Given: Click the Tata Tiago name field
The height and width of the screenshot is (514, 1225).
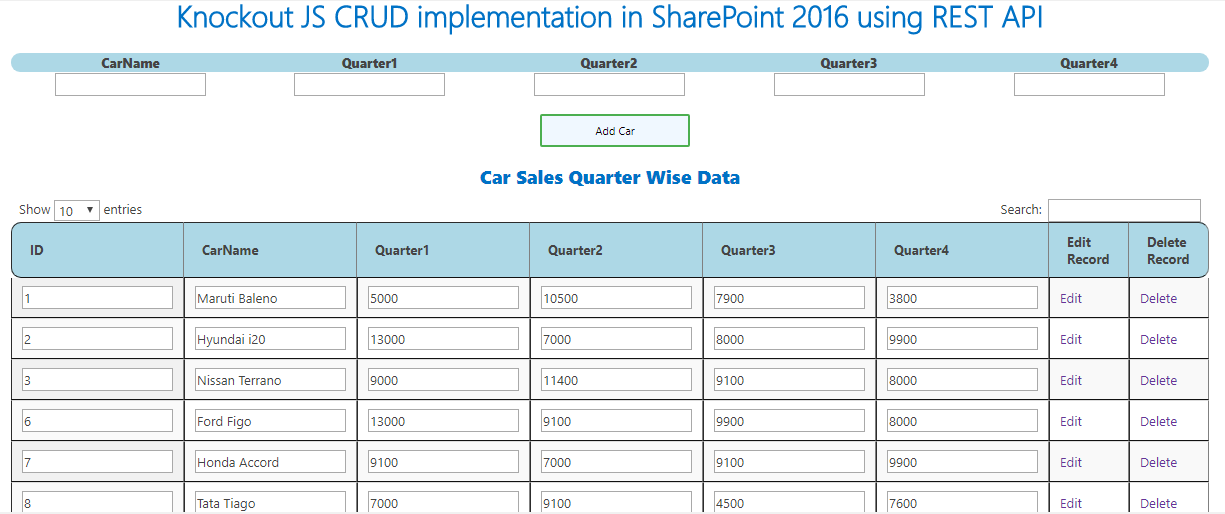Looking at the screenshot, I should (270, 503).
